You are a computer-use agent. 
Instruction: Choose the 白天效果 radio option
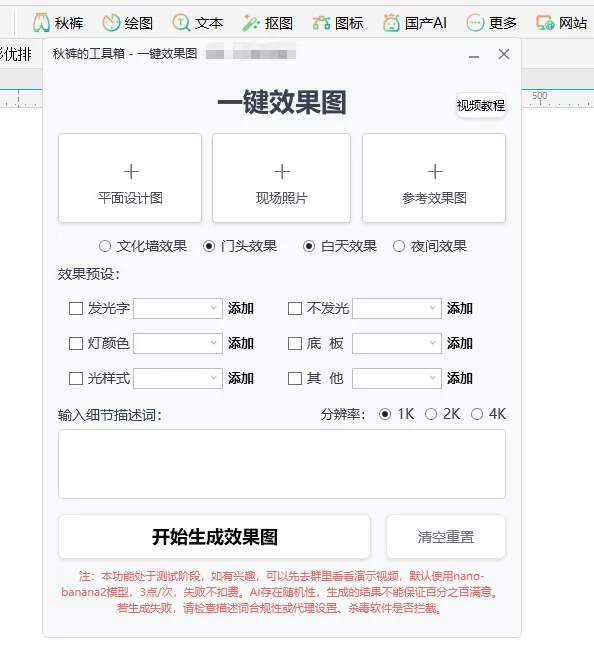tap(309, 246)
